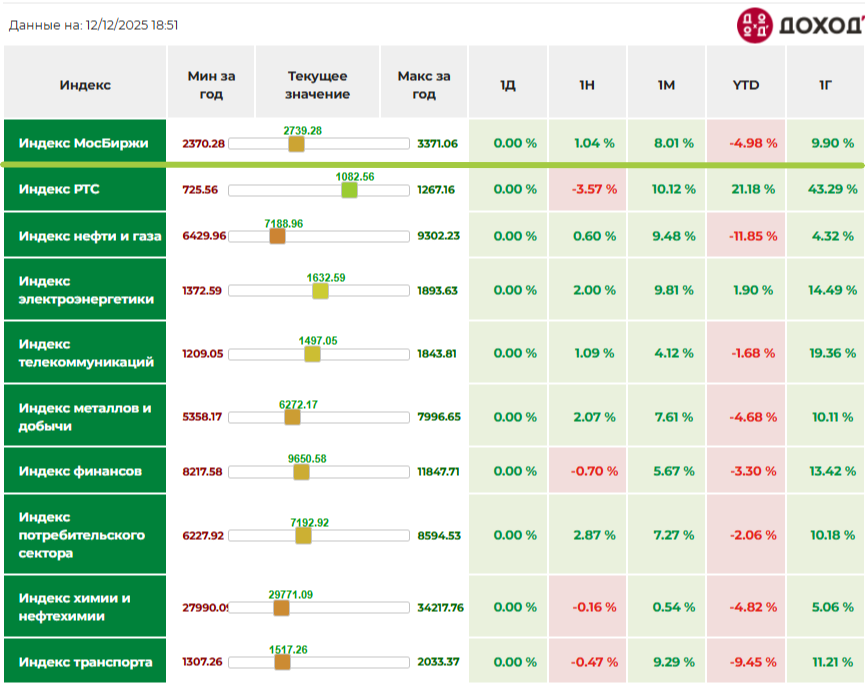Click РТС yearly cell 43.29 %
Viewport: 865px width, 683px height.
point(825,189)
